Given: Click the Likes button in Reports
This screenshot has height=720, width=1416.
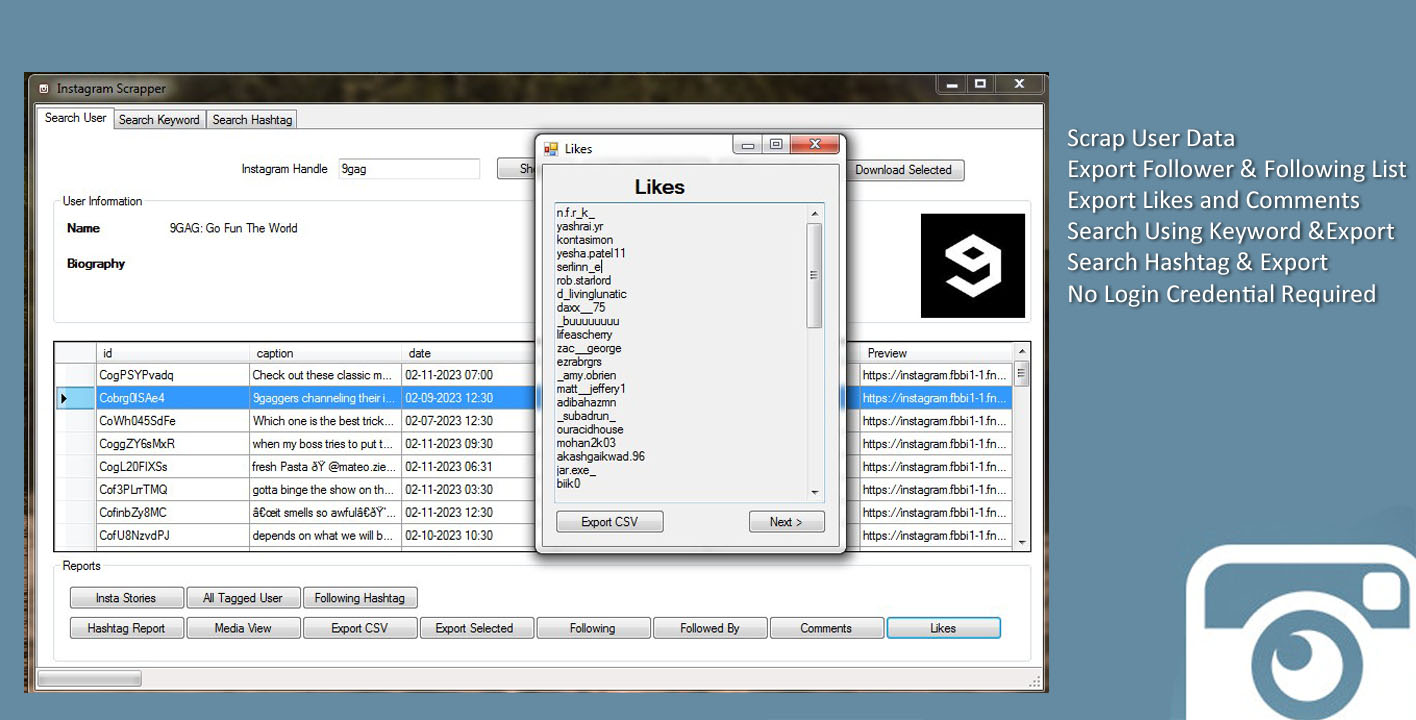Looking at the screenshot, I should coord(943,628).
